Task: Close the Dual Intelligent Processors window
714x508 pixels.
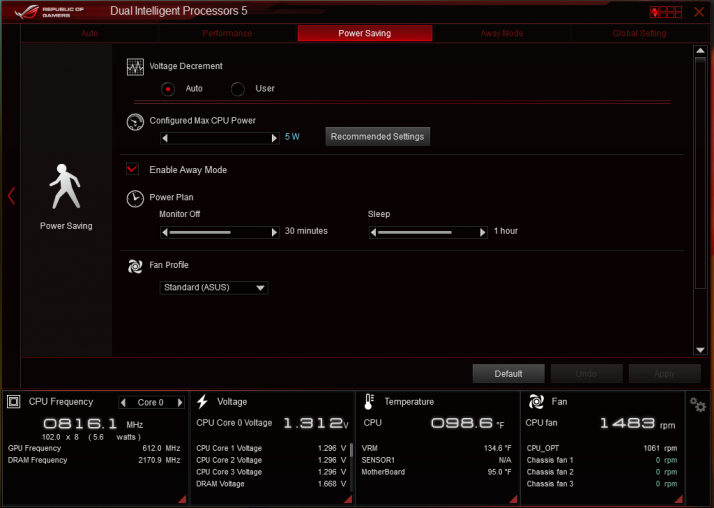Action: (699, 12)
